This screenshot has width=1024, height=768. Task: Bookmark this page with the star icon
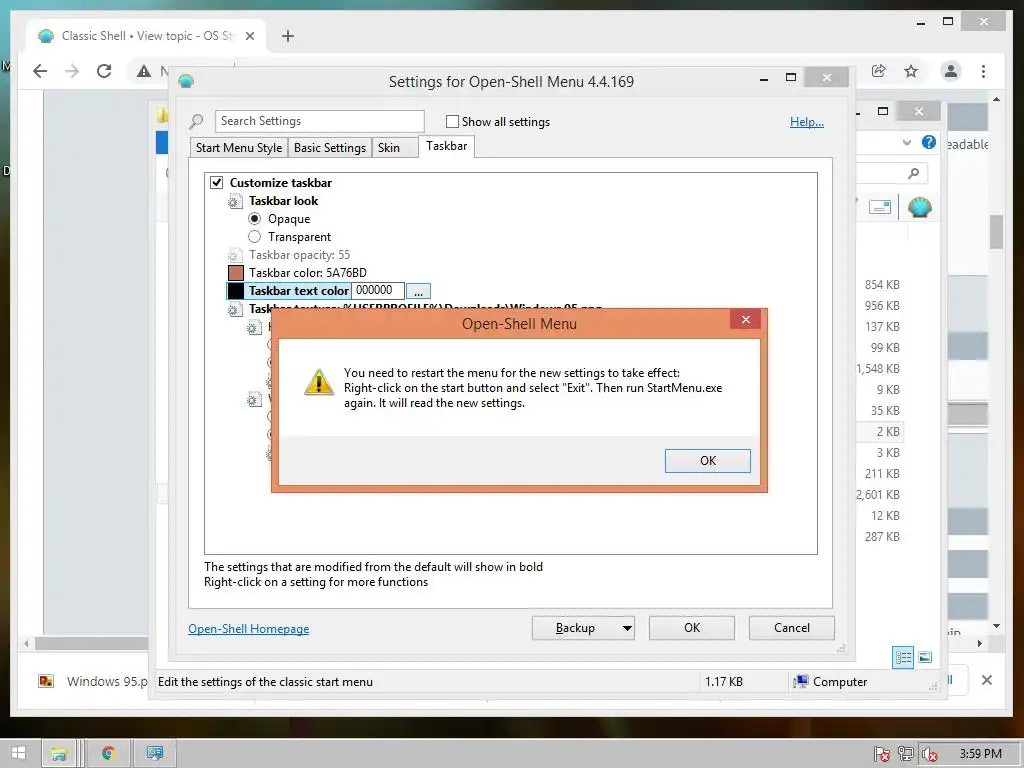pyautogui.click(x=910, y=71)
